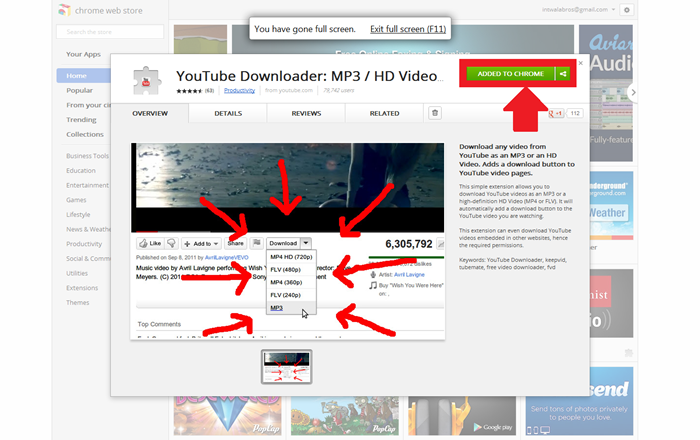Click the large extension screenshot preview
Image resolution: width=700 pixels, height=440 pixels.
(288, 241)
